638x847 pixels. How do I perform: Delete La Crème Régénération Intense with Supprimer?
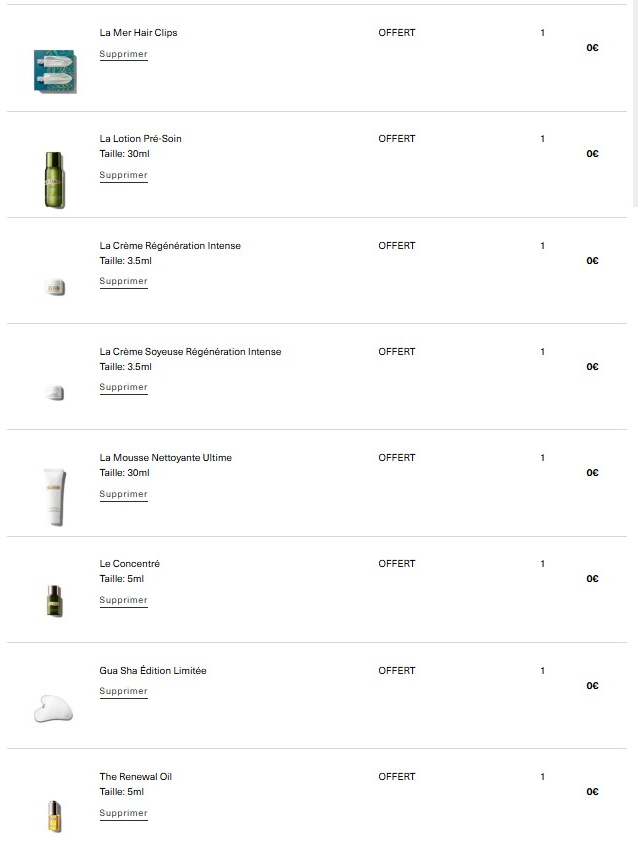(x=123, y=281)
